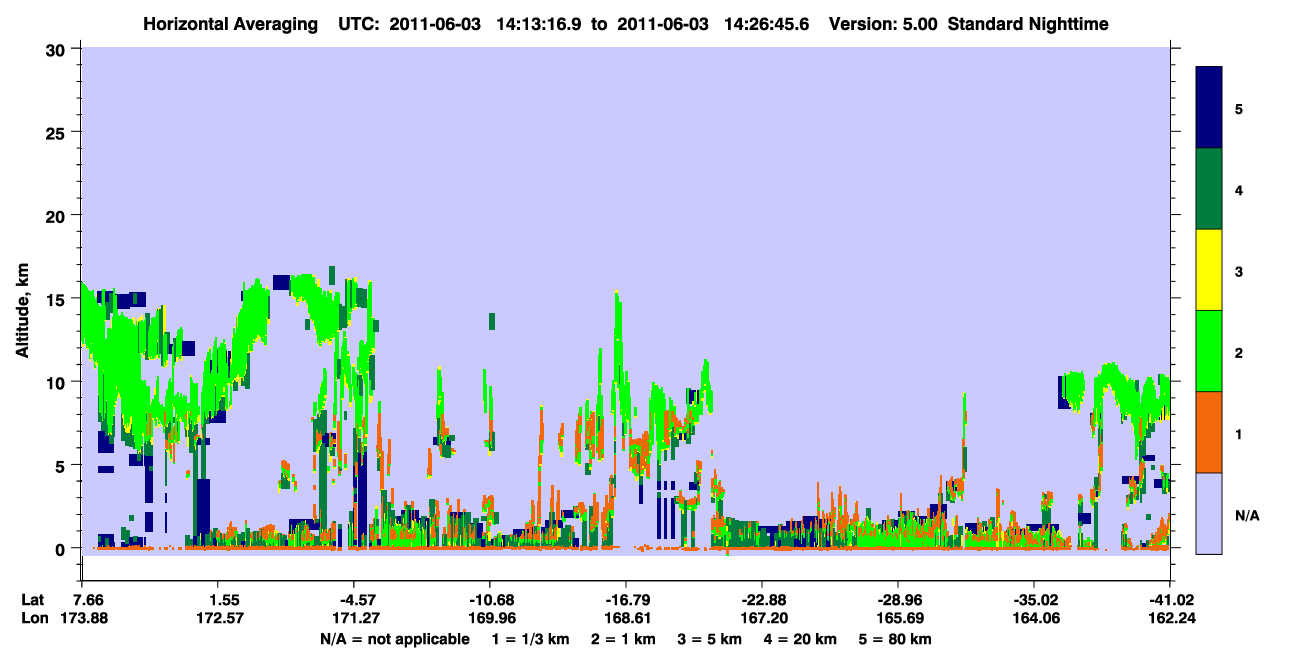
Task: Click the y-axis tick label '15'
Action: [58, 299]
